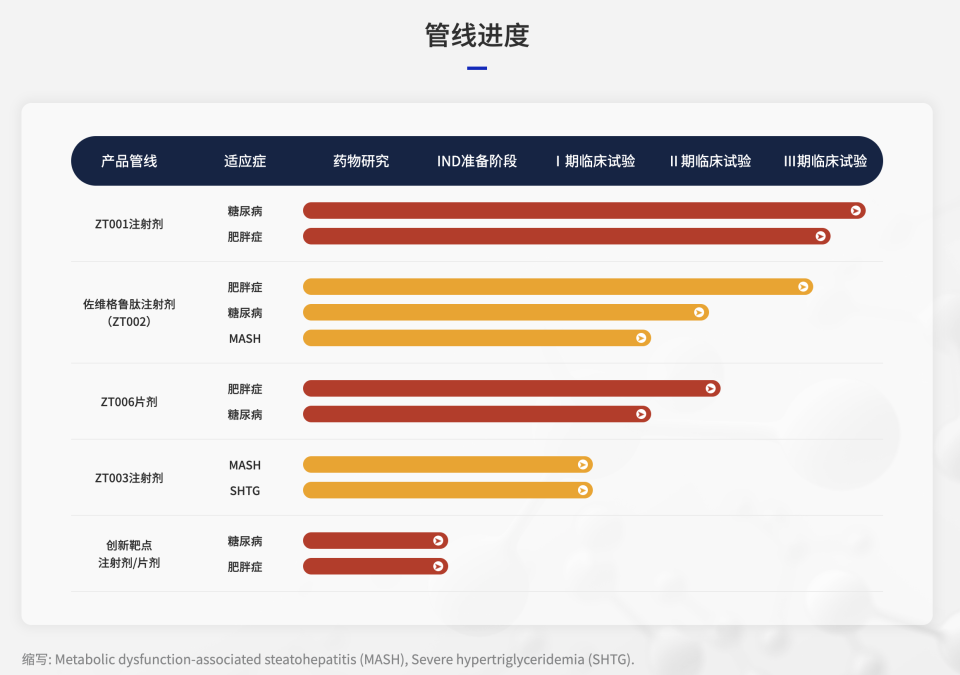Click the arrow icon on ZT002 MASH bar

pyautogui.click(x=640, y=338)
